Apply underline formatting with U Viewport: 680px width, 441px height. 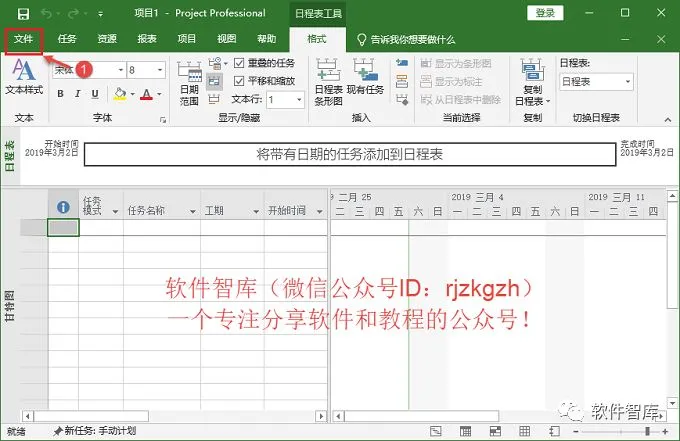click(x=95, y=94)
